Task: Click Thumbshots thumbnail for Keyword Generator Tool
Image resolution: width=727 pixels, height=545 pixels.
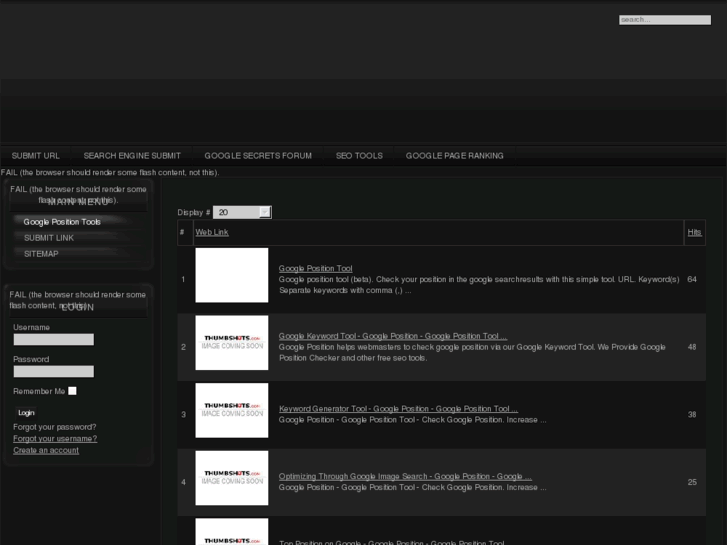Action: (x=232, y=410)
